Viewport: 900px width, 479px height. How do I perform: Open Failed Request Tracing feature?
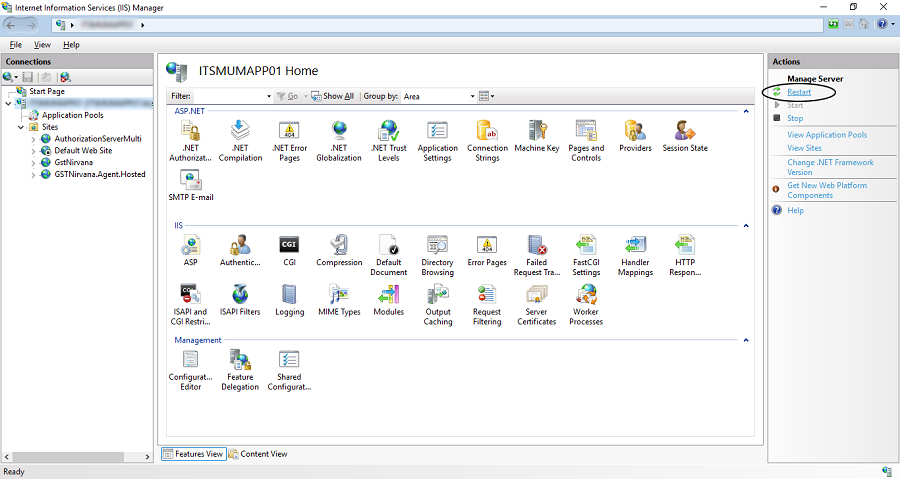click(x=537, y=255)
